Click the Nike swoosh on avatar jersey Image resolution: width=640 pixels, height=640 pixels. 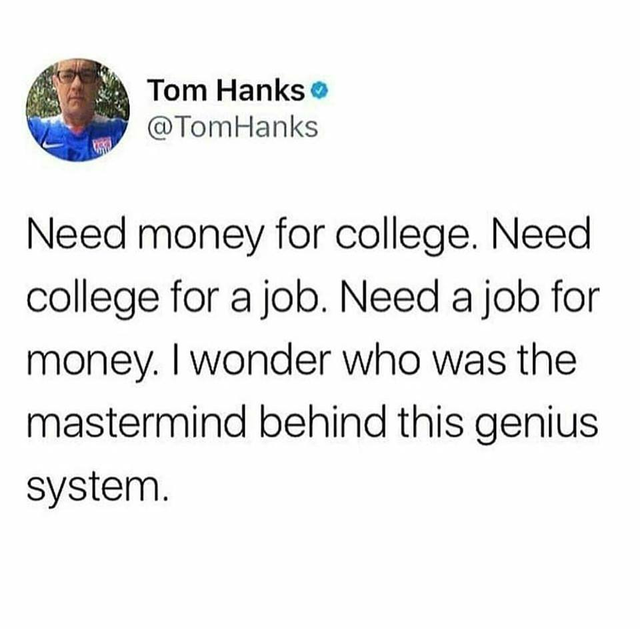(53, 144)
